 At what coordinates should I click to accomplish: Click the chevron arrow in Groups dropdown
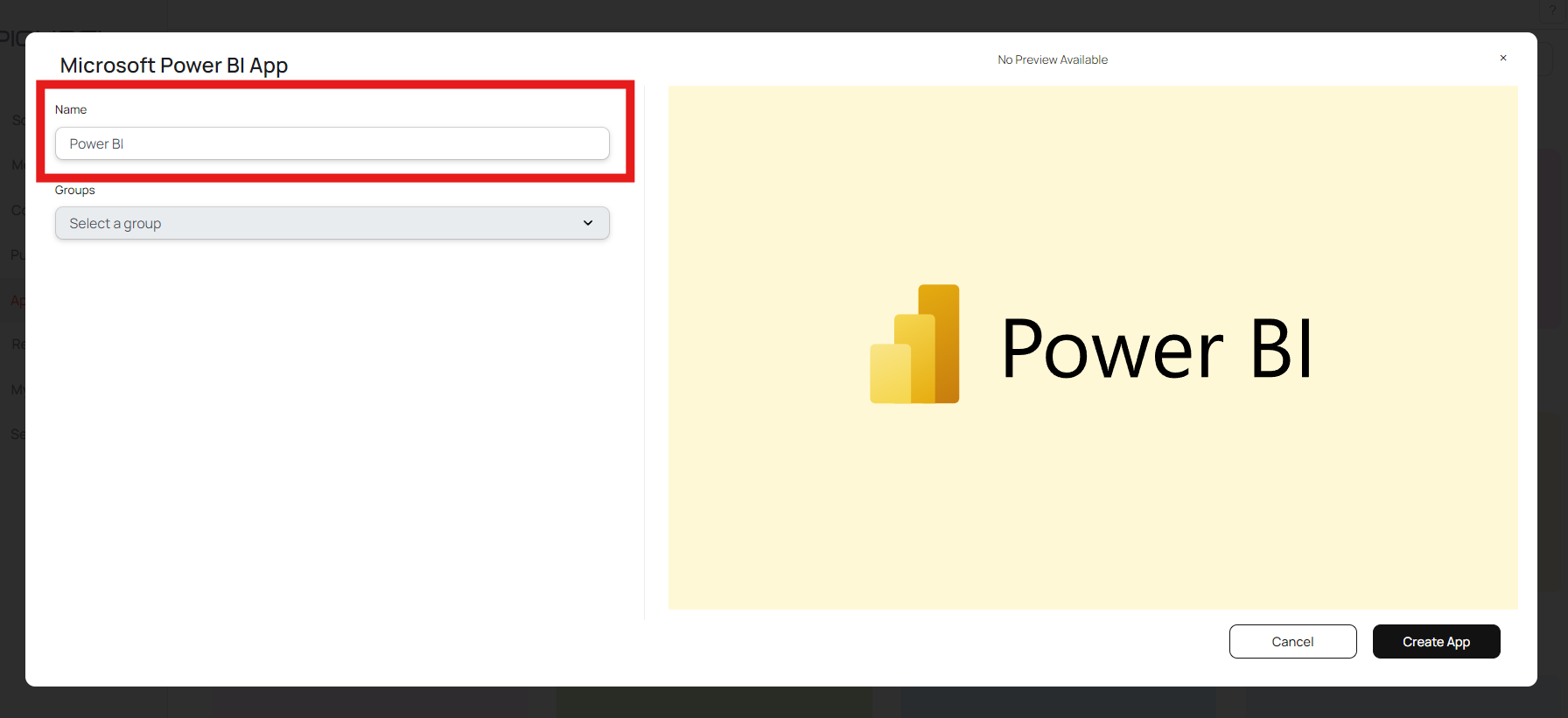(588, 223)
